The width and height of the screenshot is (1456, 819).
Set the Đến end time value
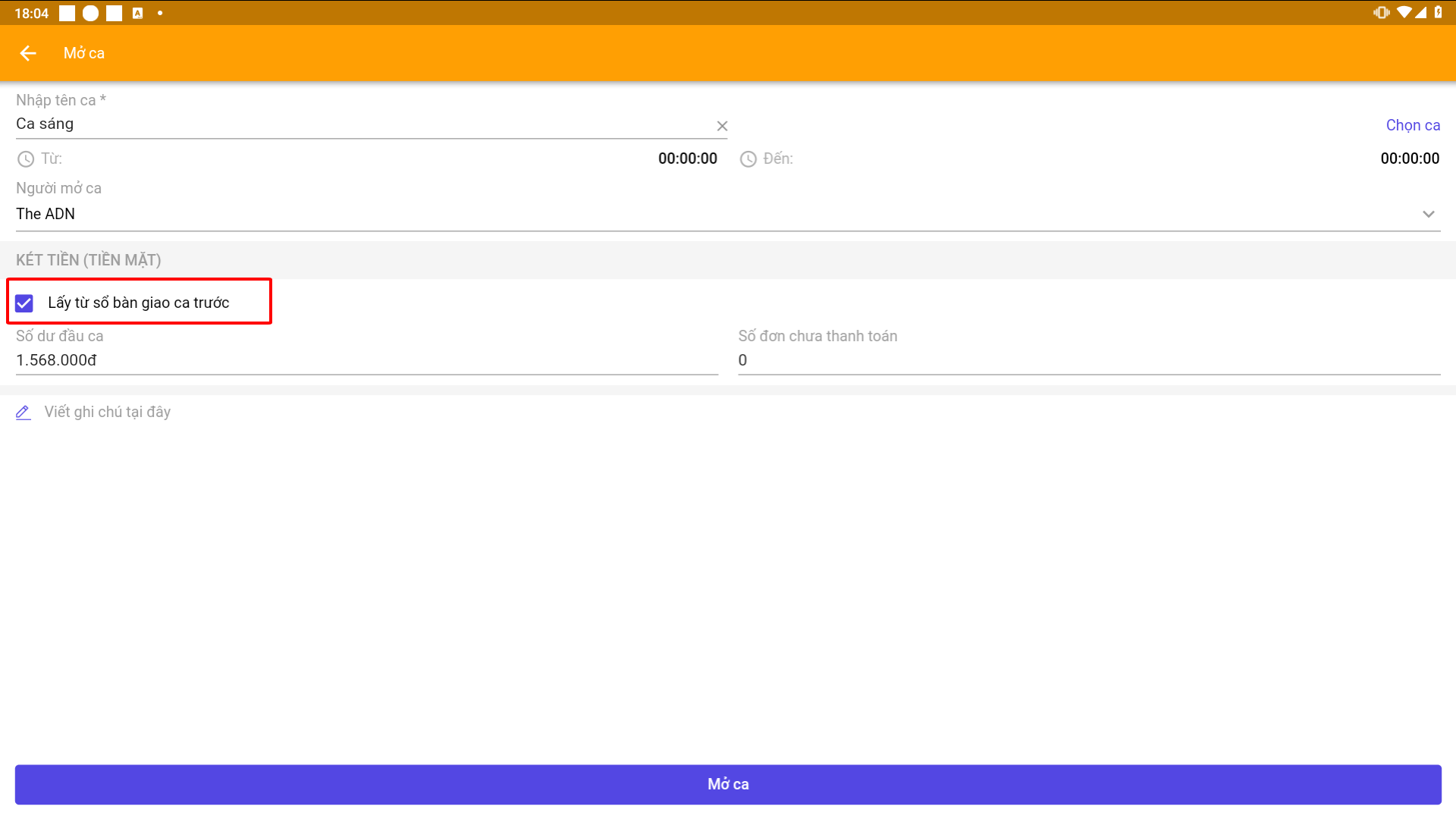coord(1409,158)
